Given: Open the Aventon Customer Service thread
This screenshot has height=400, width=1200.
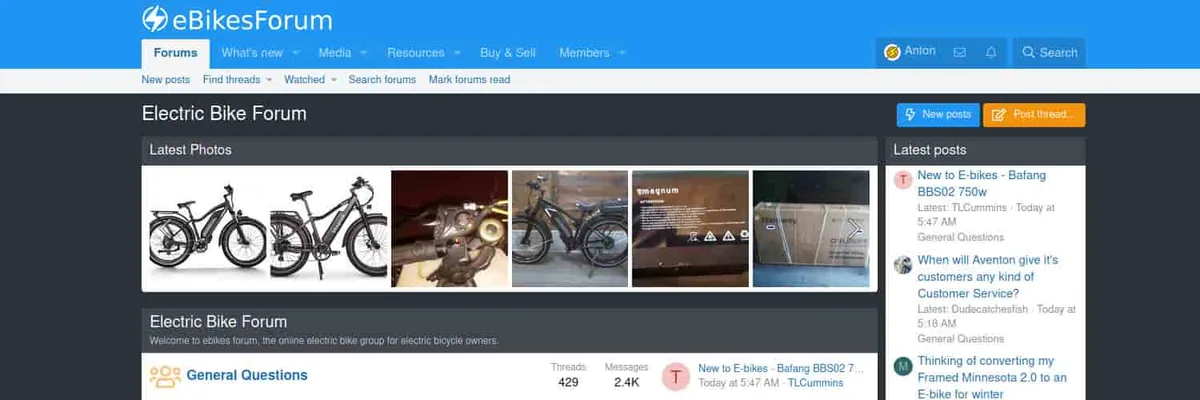Looking at the screenshot, I should [x=988, y=276].
